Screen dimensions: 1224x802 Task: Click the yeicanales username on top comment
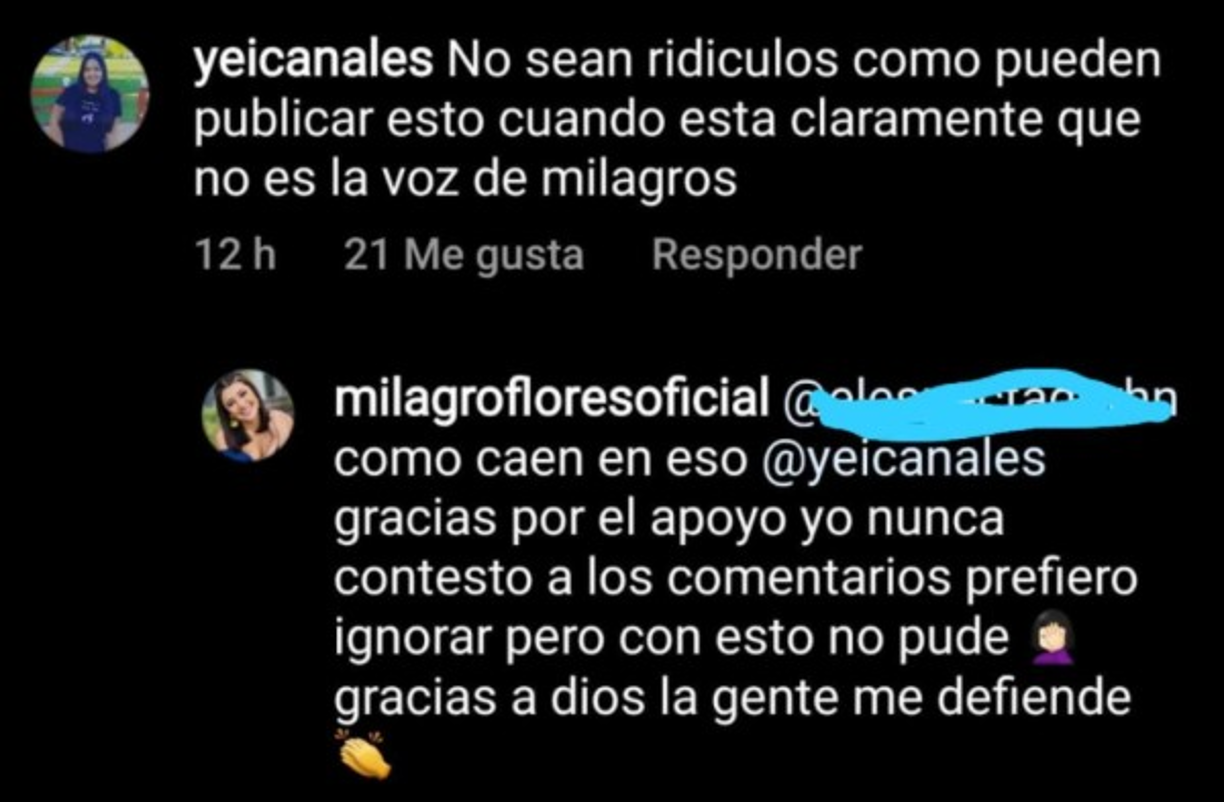coord(313,64)
